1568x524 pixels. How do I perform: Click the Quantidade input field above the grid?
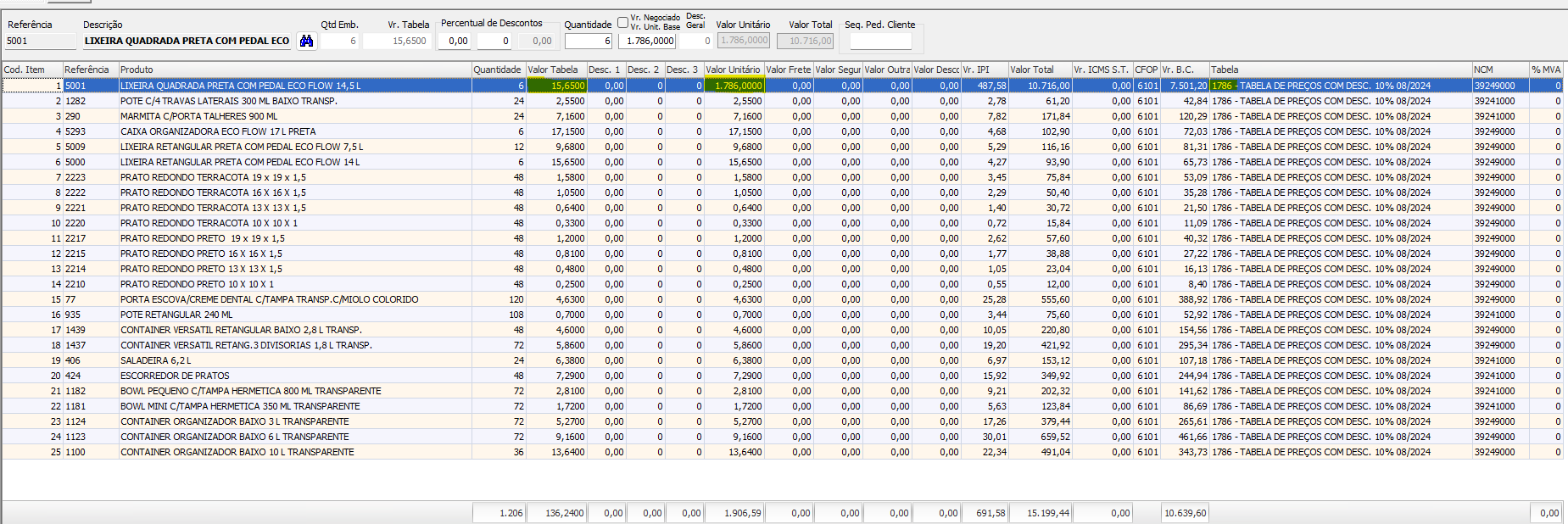click(588, 41)
